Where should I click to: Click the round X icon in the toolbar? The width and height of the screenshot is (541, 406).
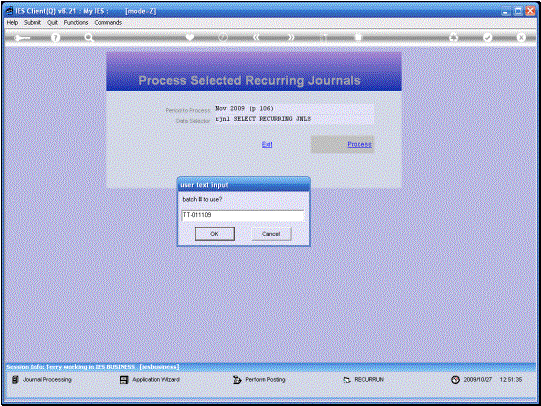pyautogui.click(x=521, y=37)
